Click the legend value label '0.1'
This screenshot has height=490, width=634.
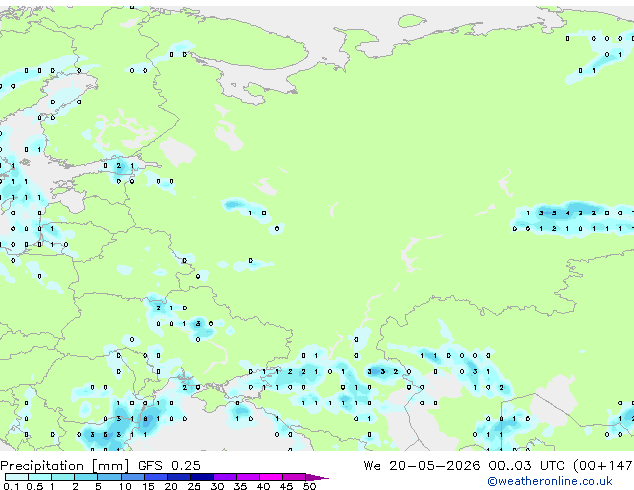click(x=11, y=486)
